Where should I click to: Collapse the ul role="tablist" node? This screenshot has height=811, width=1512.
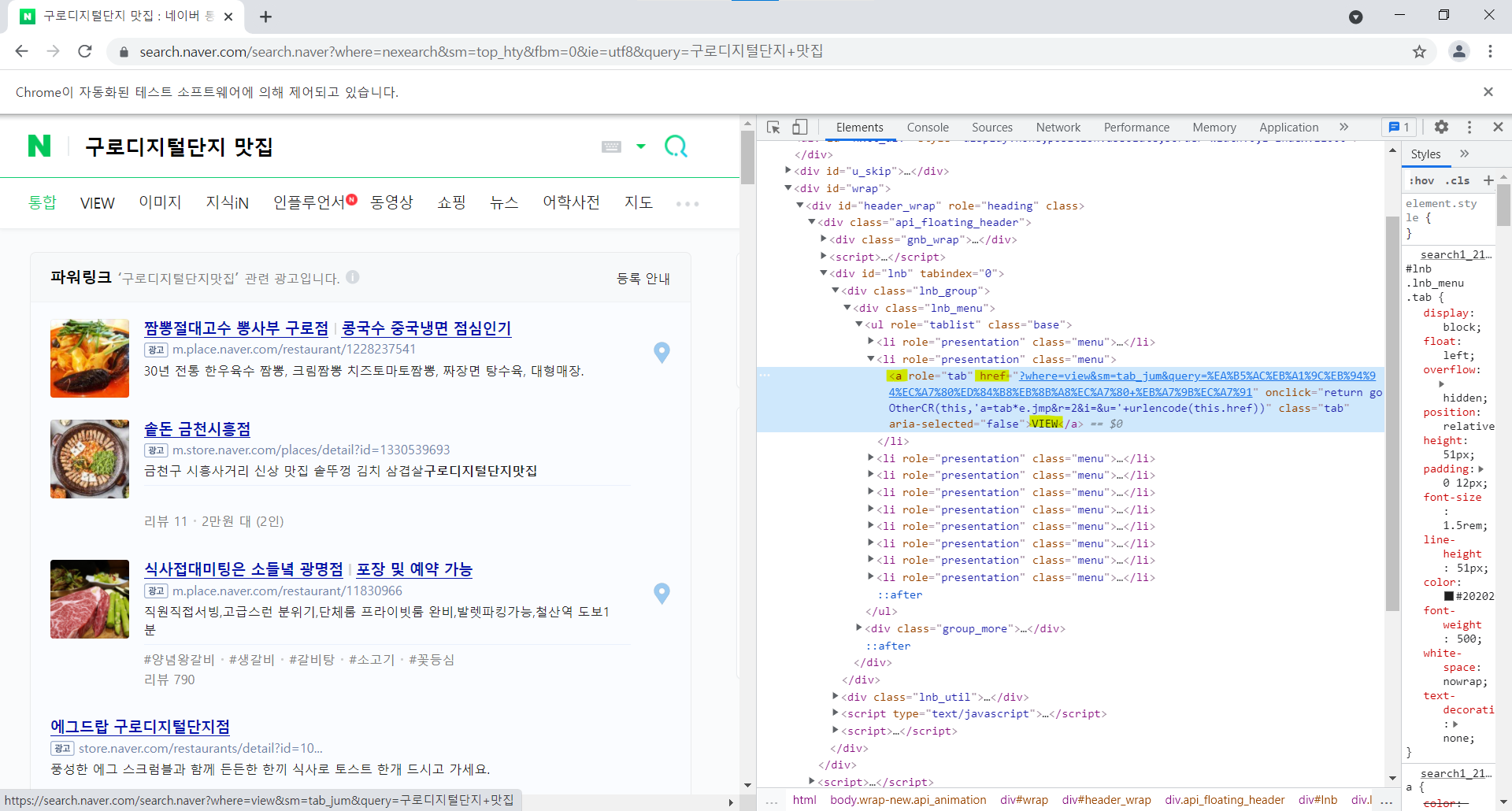pyautogui.click(x=859, y=324)
